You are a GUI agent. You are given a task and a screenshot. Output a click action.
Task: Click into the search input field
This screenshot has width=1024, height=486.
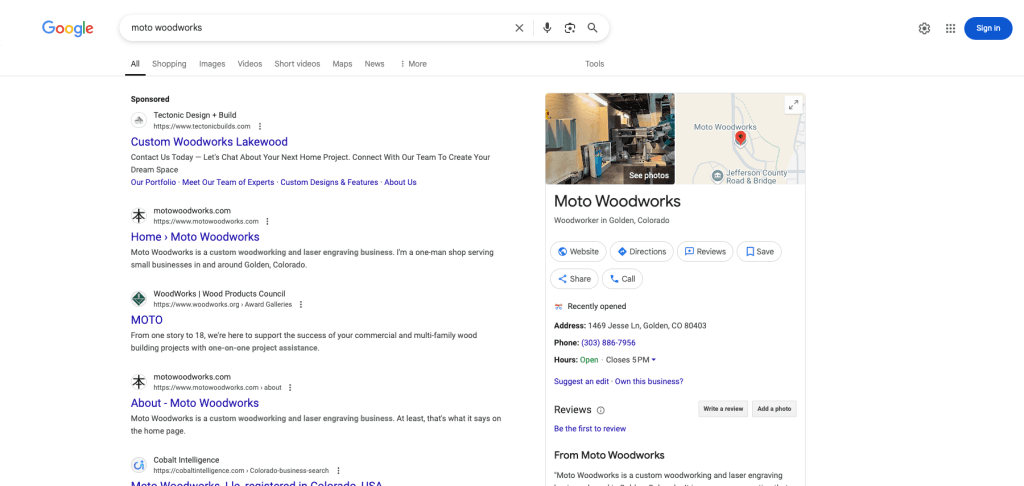320,28
